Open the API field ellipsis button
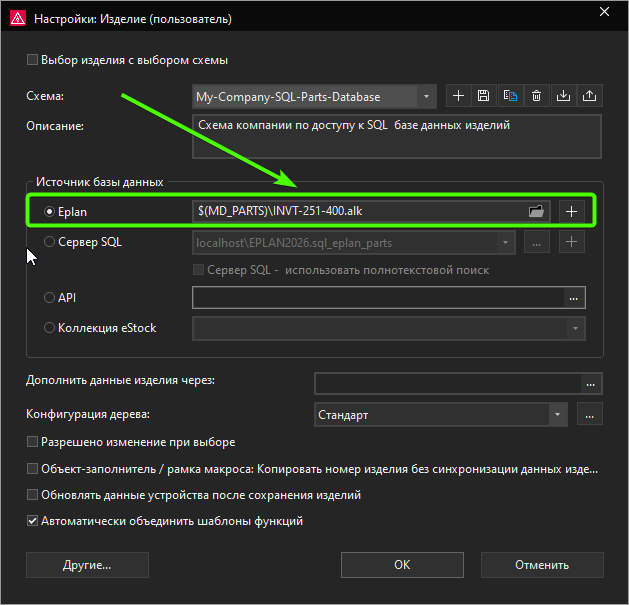The image size is (629, 605). [574, 298]
